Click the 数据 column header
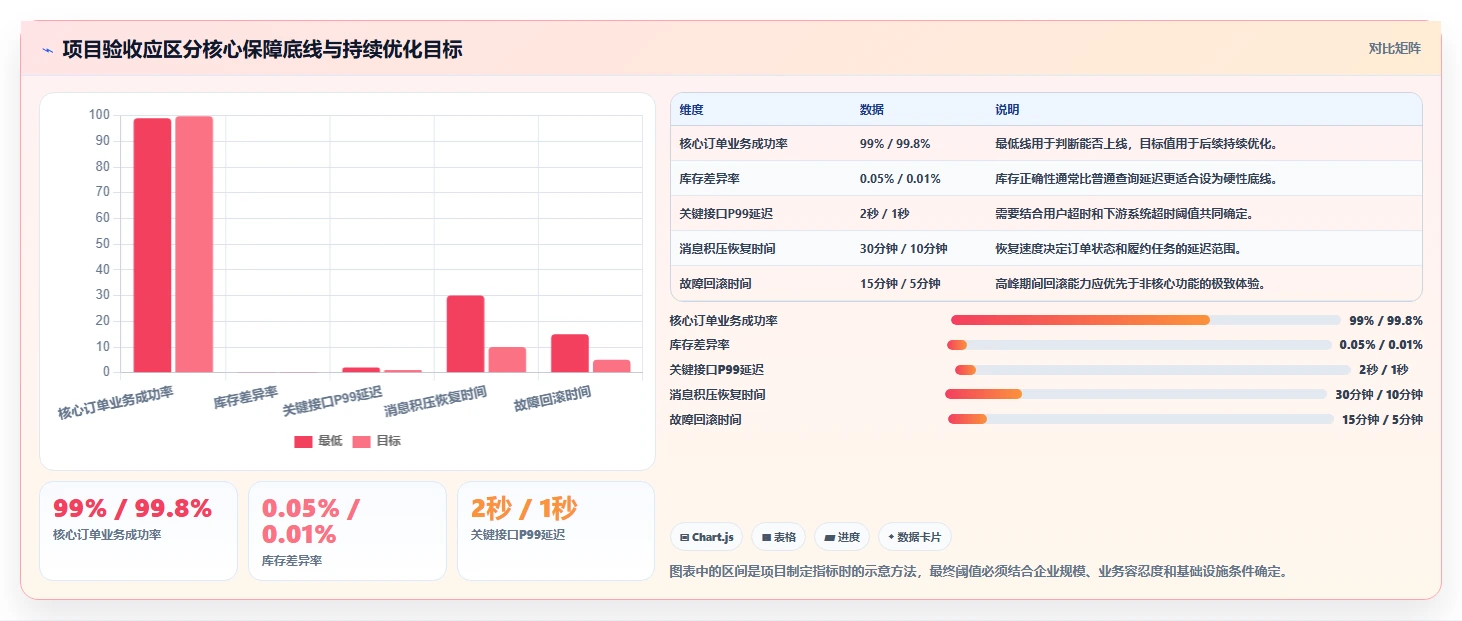This screenshot has width=1462, height=621. click(871, 110)
